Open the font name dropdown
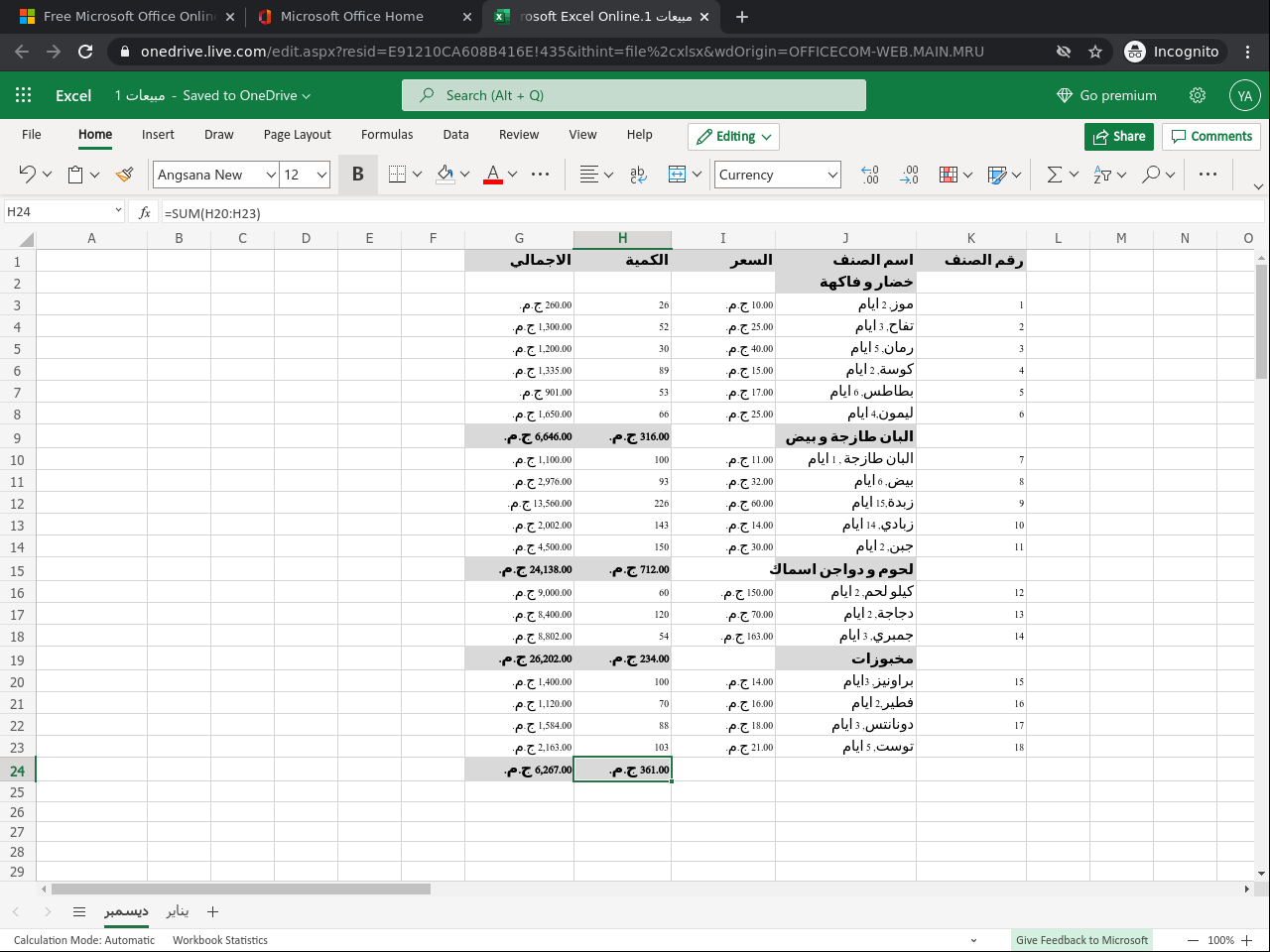The height and width of the screenshot is (952, 1270). pyautogui.click(x=271, y=175)
